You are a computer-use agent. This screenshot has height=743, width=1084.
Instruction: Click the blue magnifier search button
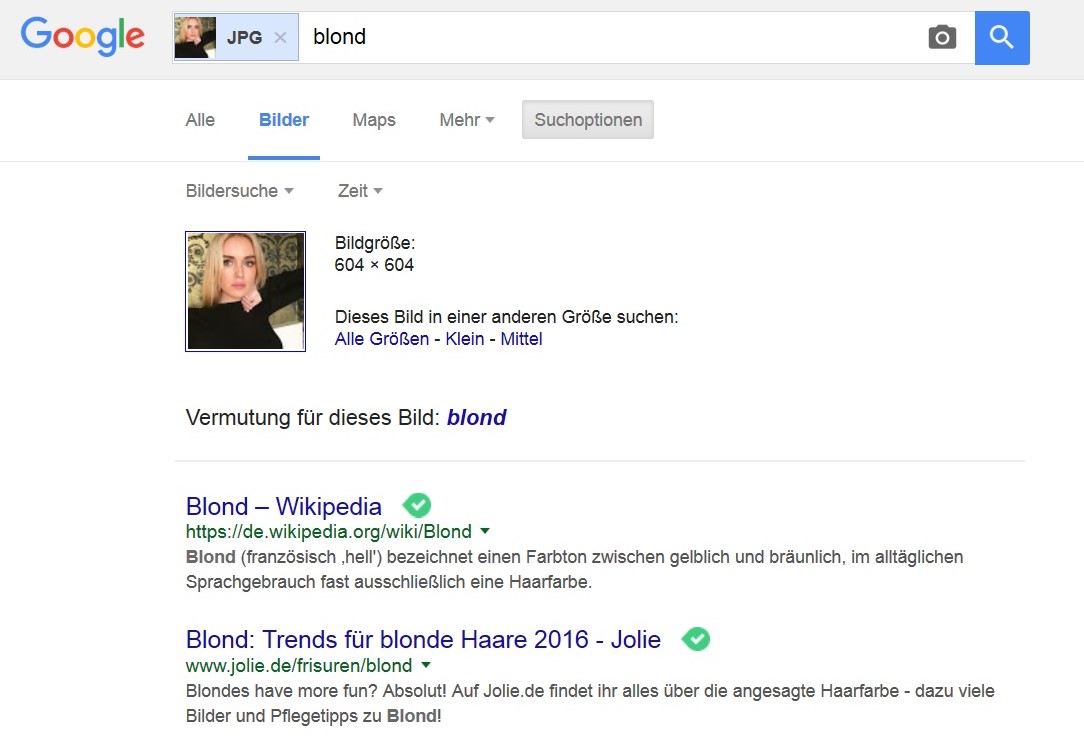[x=1002, y=38]
